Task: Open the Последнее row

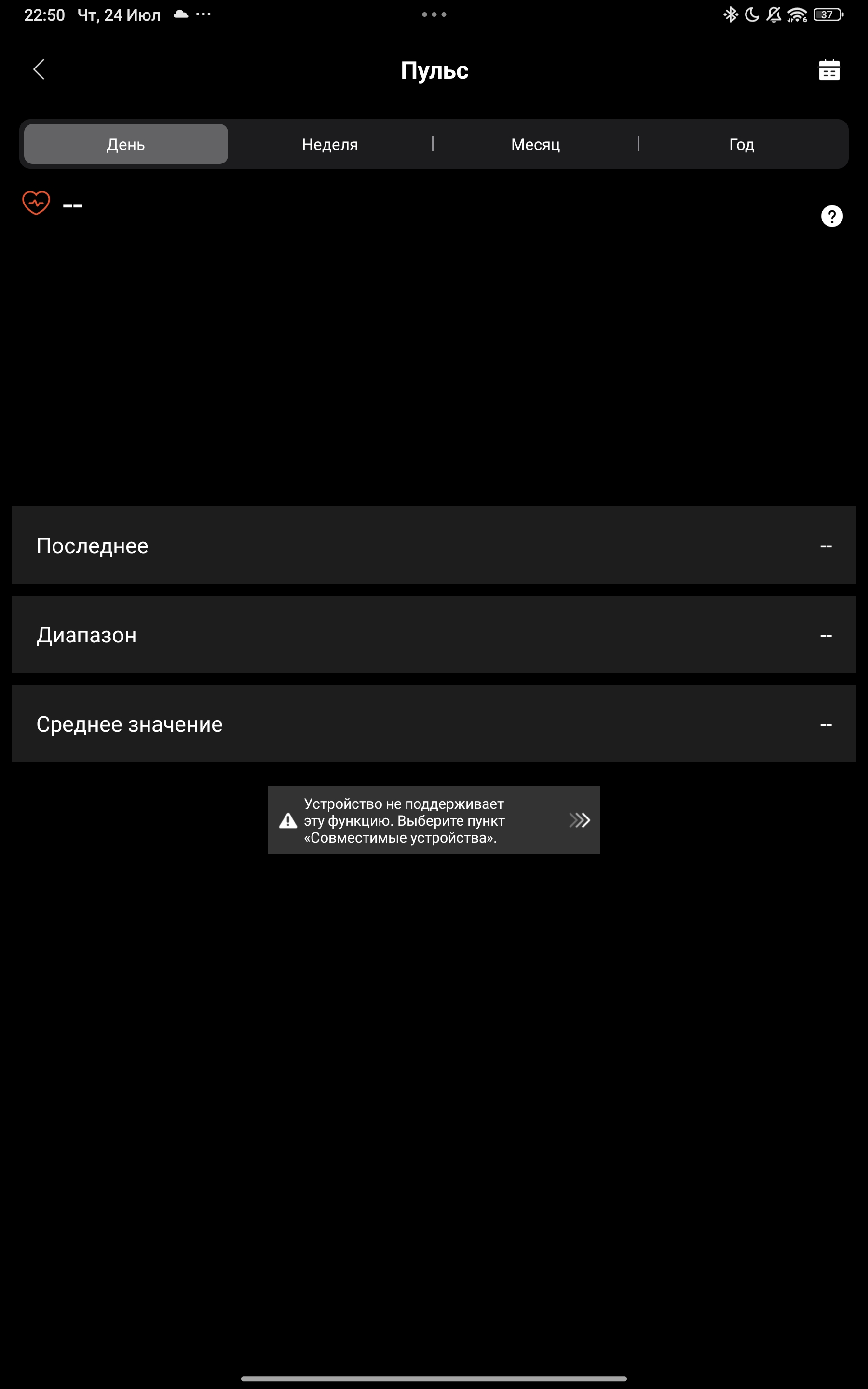Action: coord(434,545)
